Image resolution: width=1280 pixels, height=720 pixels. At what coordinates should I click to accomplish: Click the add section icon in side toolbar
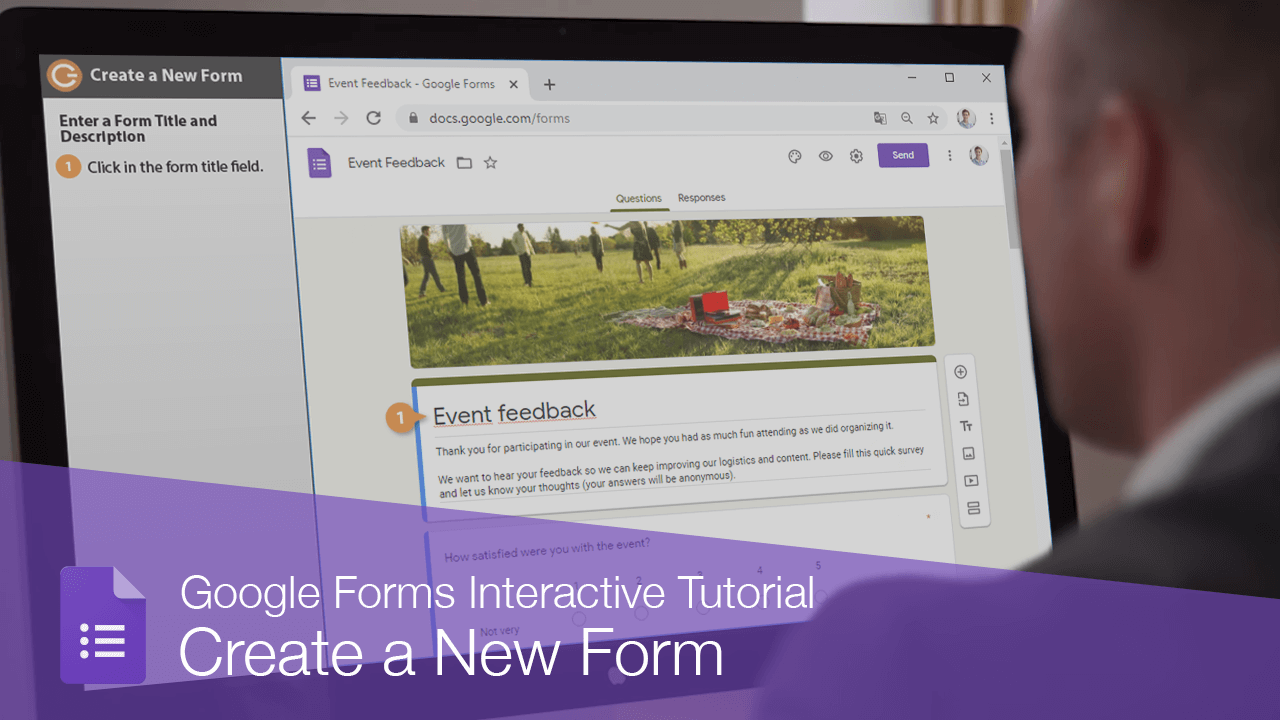[973, 508]
